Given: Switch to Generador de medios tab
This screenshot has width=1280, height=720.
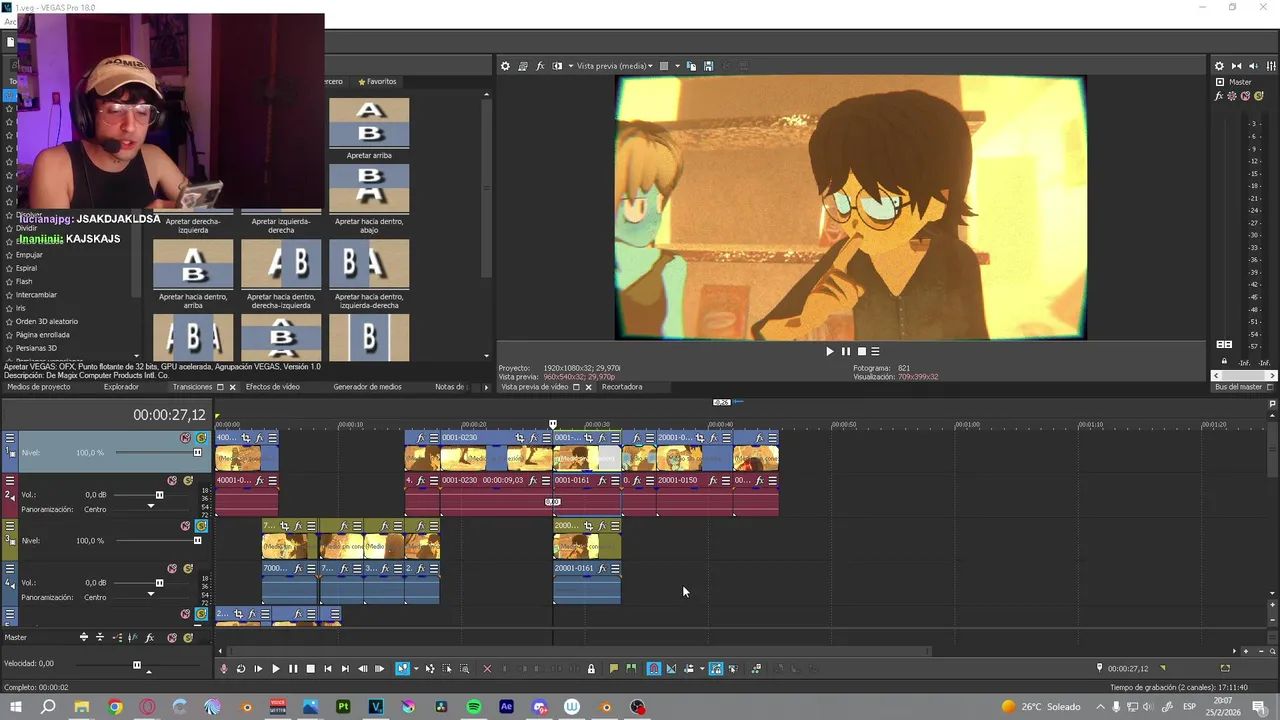Looking at the screenshot, I should point(367,387).
